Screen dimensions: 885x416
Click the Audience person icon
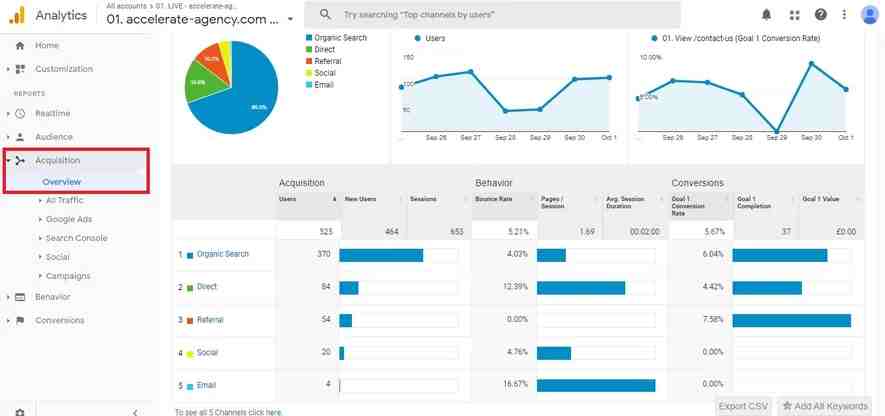click(20, 137)
